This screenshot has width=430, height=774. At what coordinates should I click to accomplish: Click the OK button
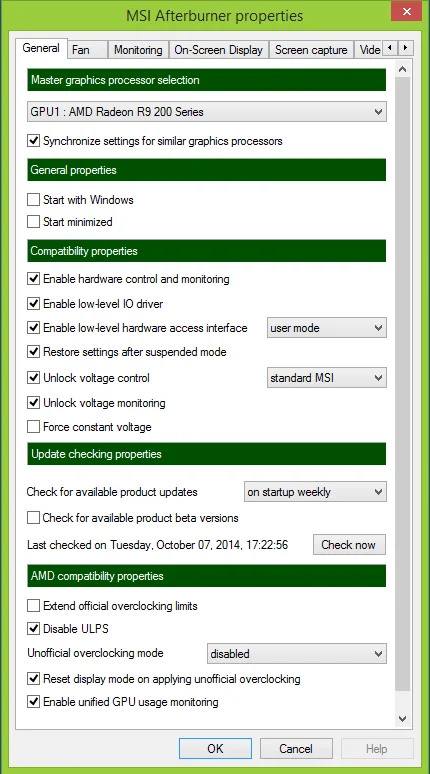(215, 749)
